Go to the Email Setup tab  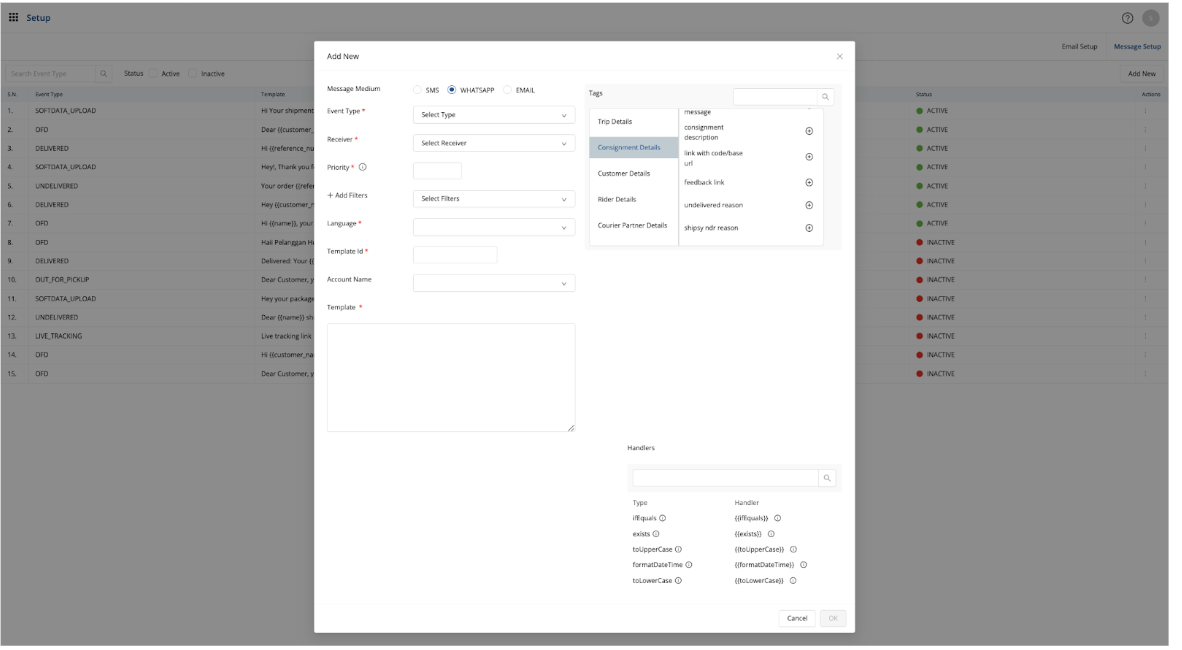1079,47
